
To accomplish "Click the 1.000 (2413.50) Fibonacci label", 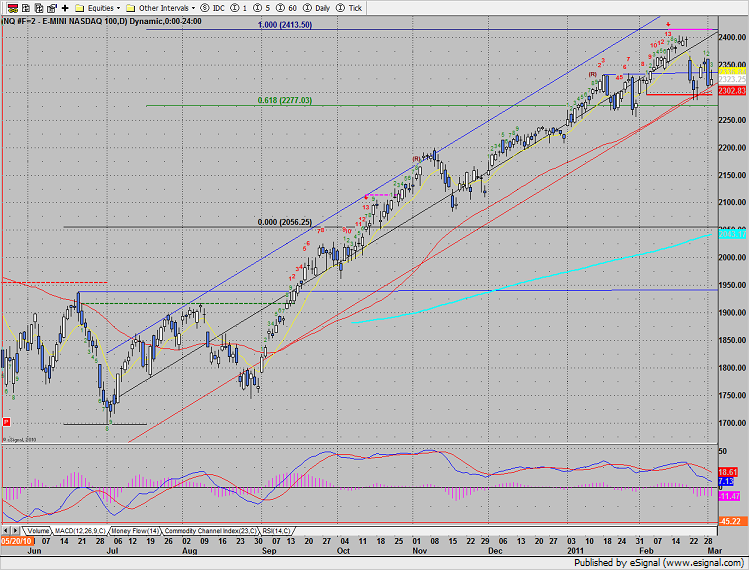I will point(285,25).
